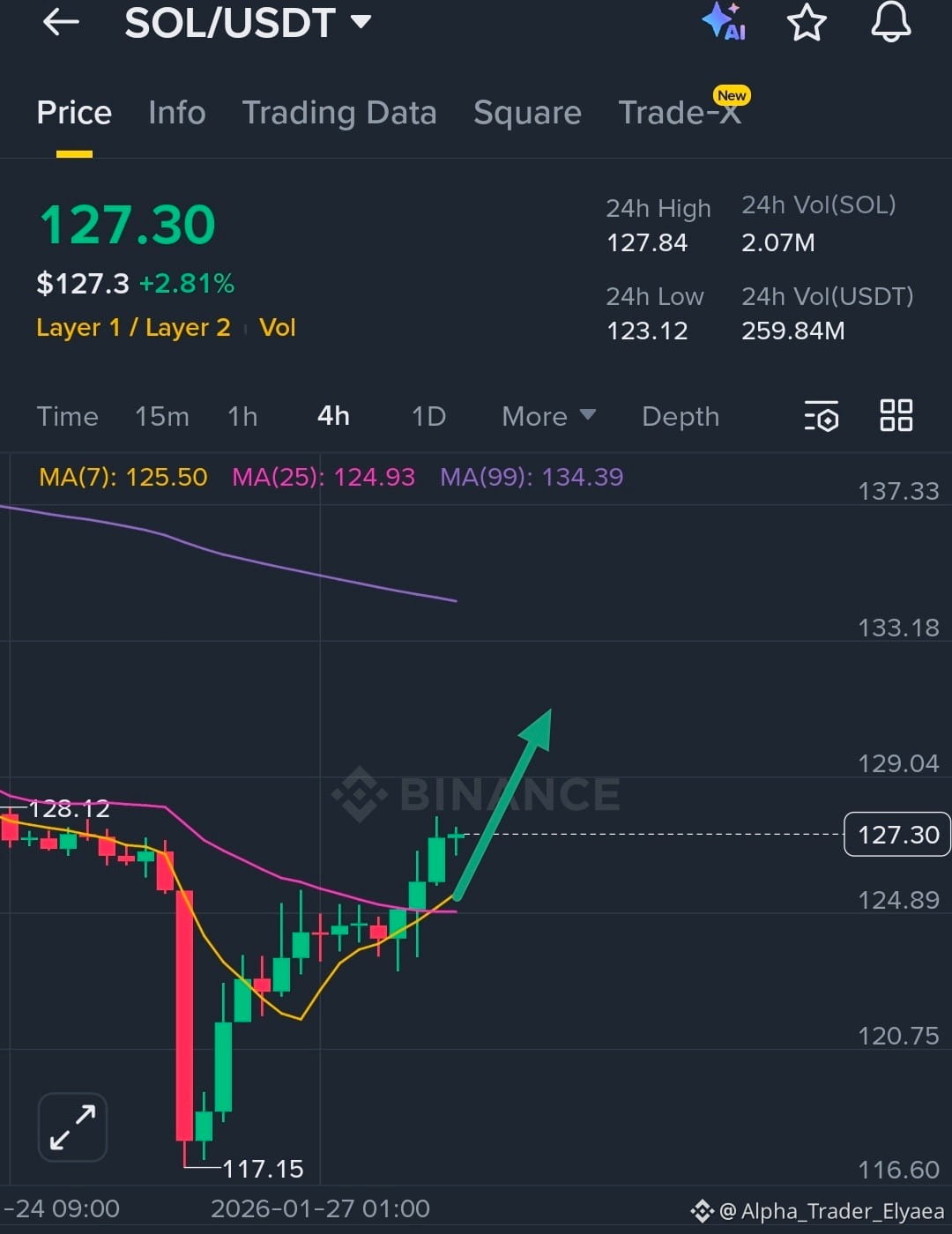Tap the Layer 1 / Layer 2 tag

pyautogui.click(x=133, y=327)
